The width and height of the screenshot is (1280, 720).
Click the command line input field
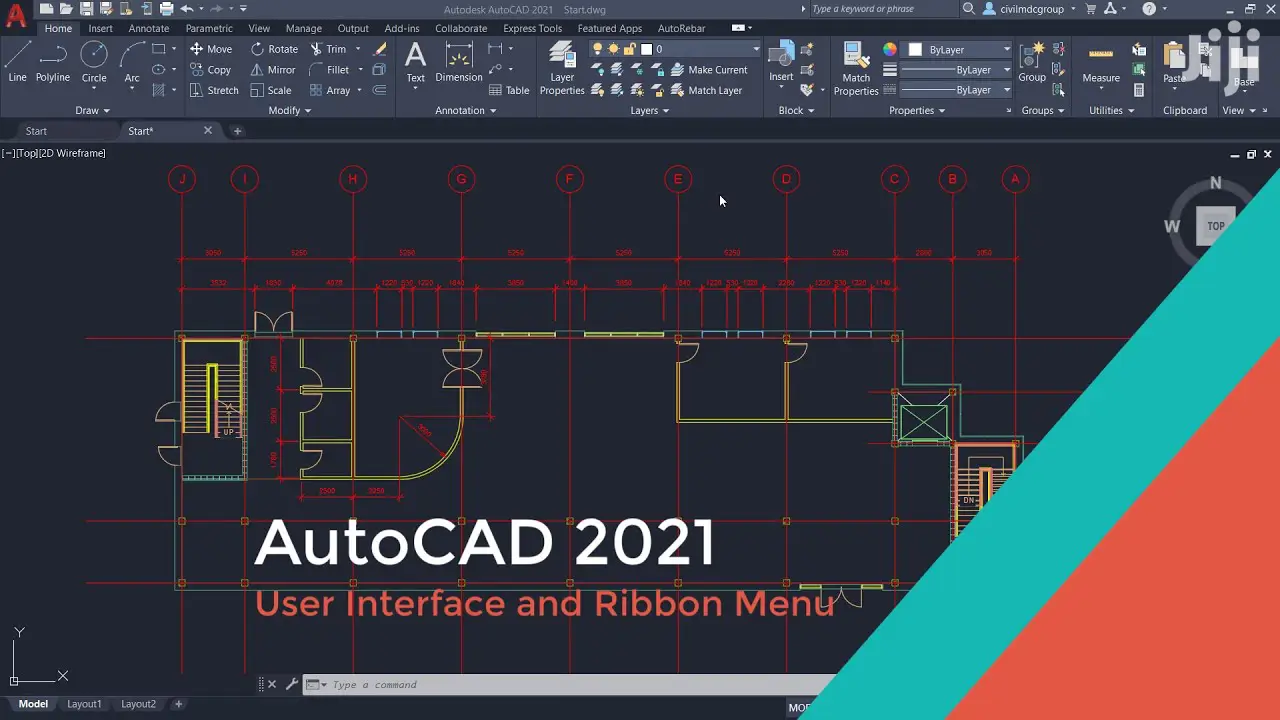tap(570, 685)
